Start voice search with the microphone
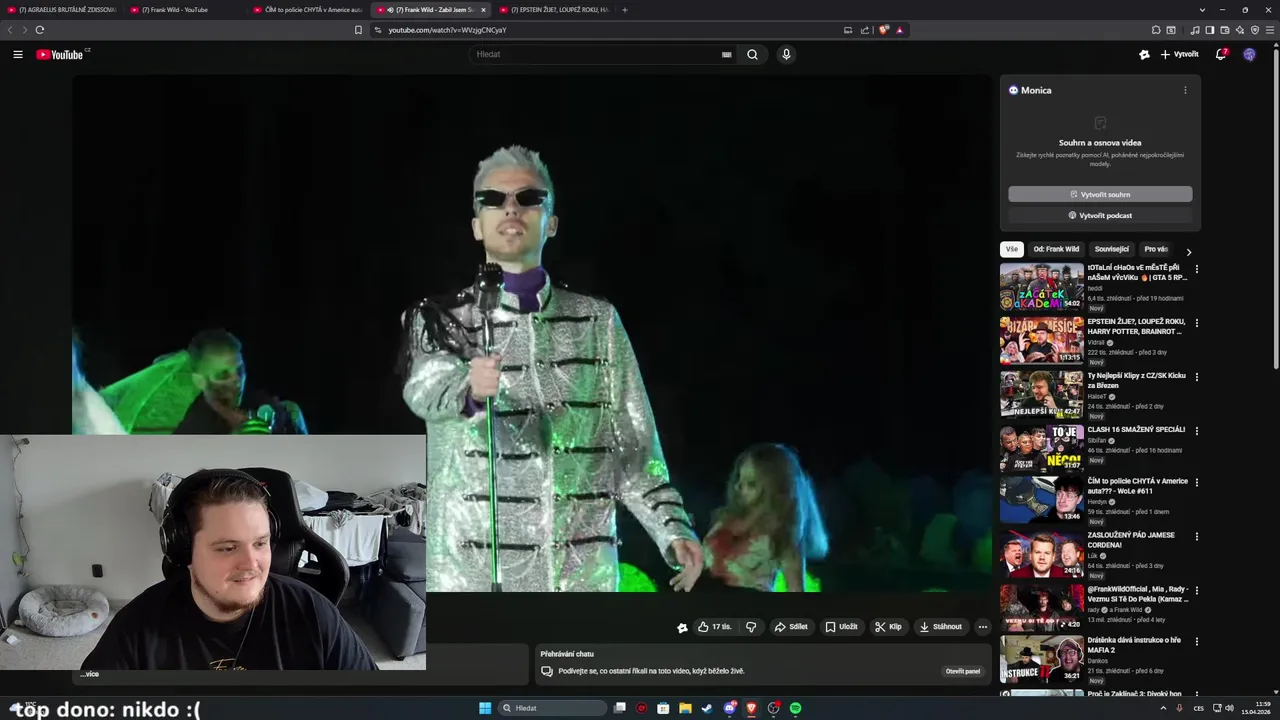 pyautogui.click(x=786, y=54)
